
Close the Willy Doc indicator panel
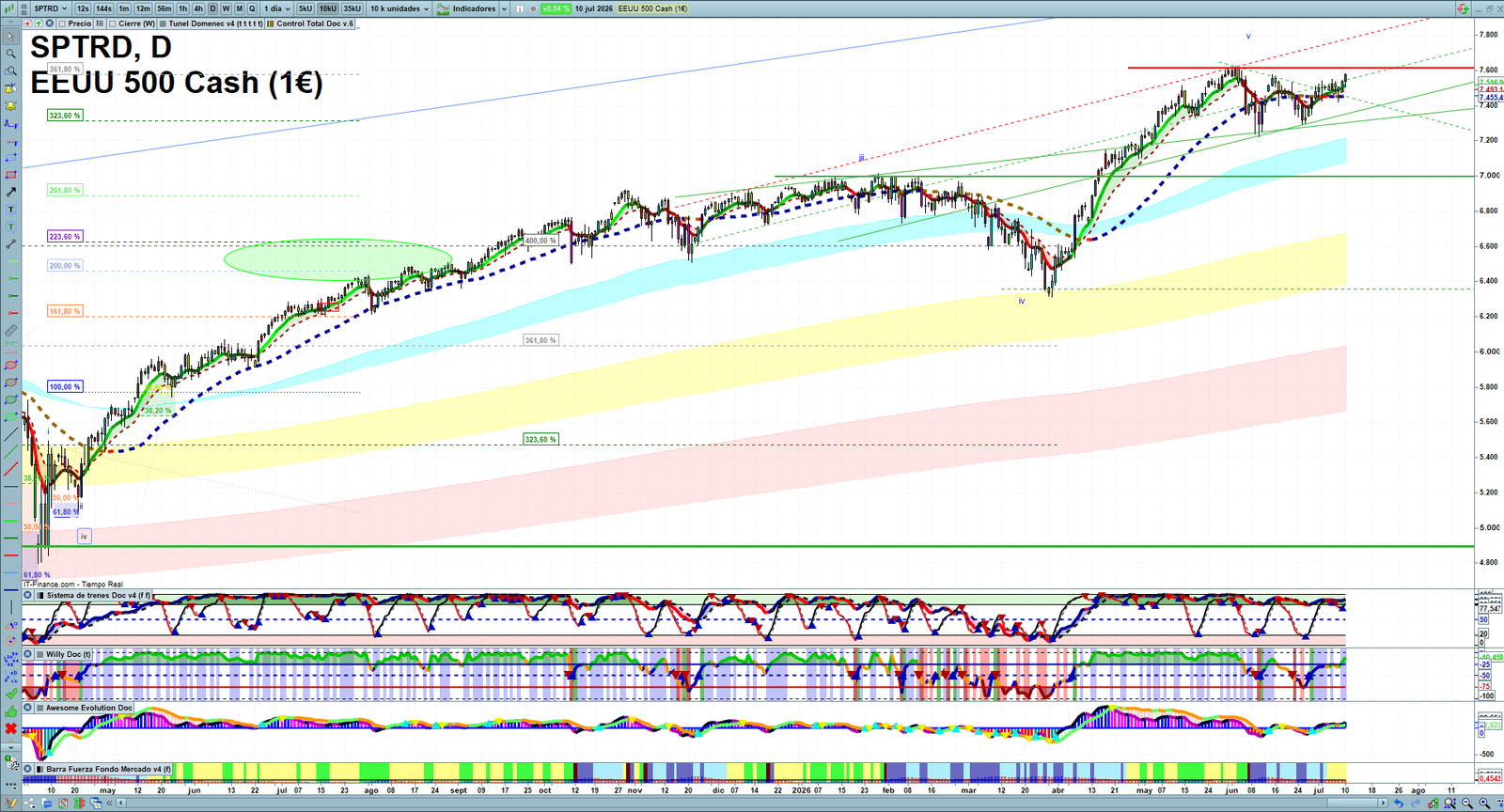[27, 654]
